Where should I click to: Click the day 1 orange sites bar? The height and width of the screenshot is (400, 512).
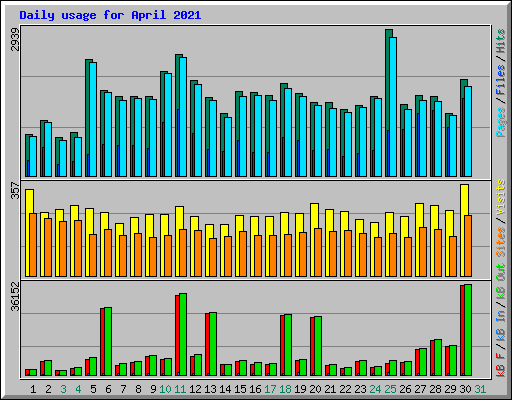click(33, 245)
